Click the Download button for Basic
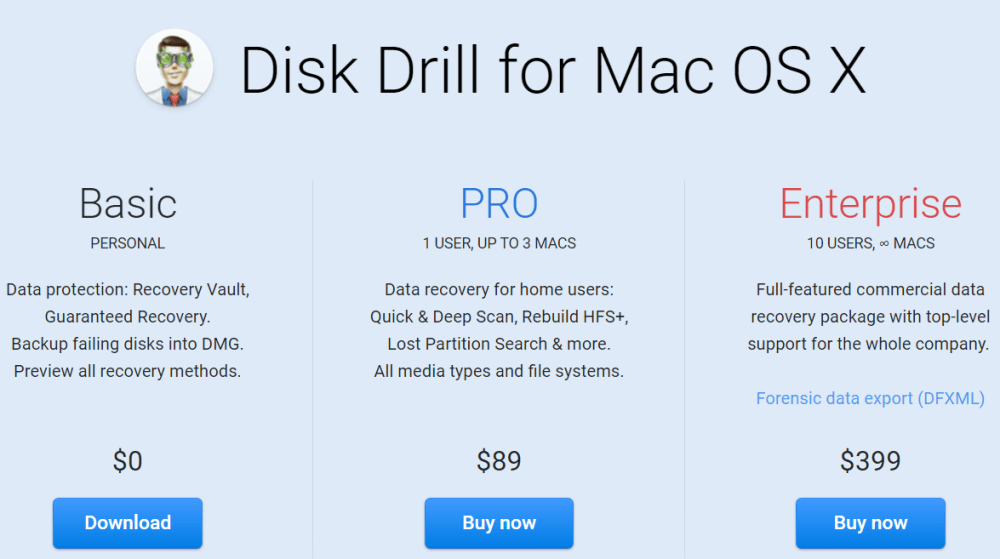 click(128, 523)
